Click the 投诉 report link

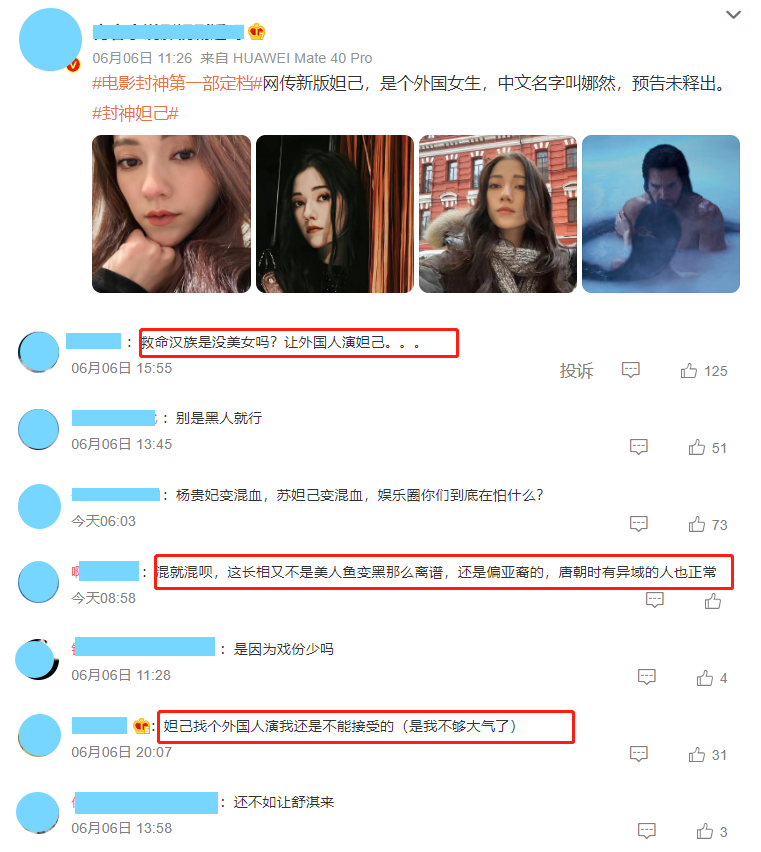576,371
